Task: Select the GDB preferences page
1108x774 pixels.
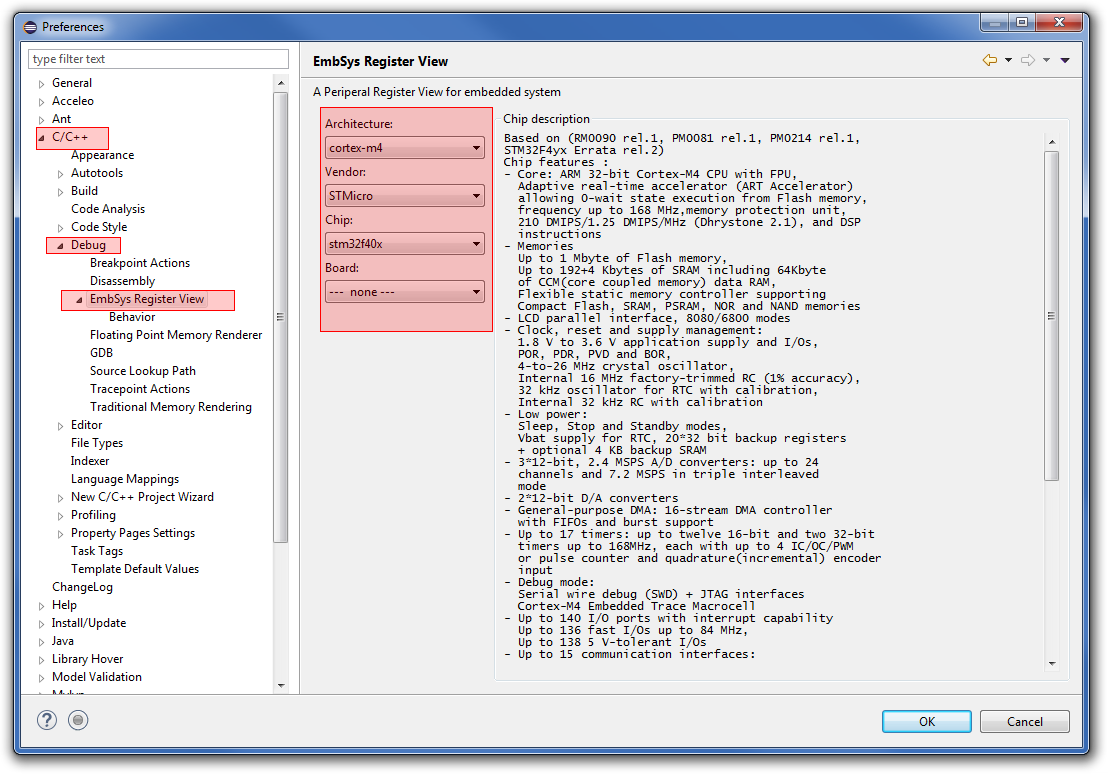Action: tap(101, 353)
